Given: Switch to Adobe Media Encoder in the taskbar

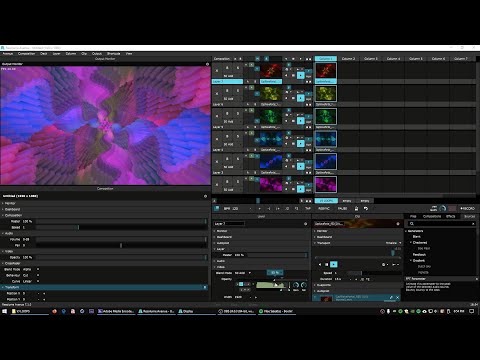Looking at the screenshot, I should (x=116, y=311).
